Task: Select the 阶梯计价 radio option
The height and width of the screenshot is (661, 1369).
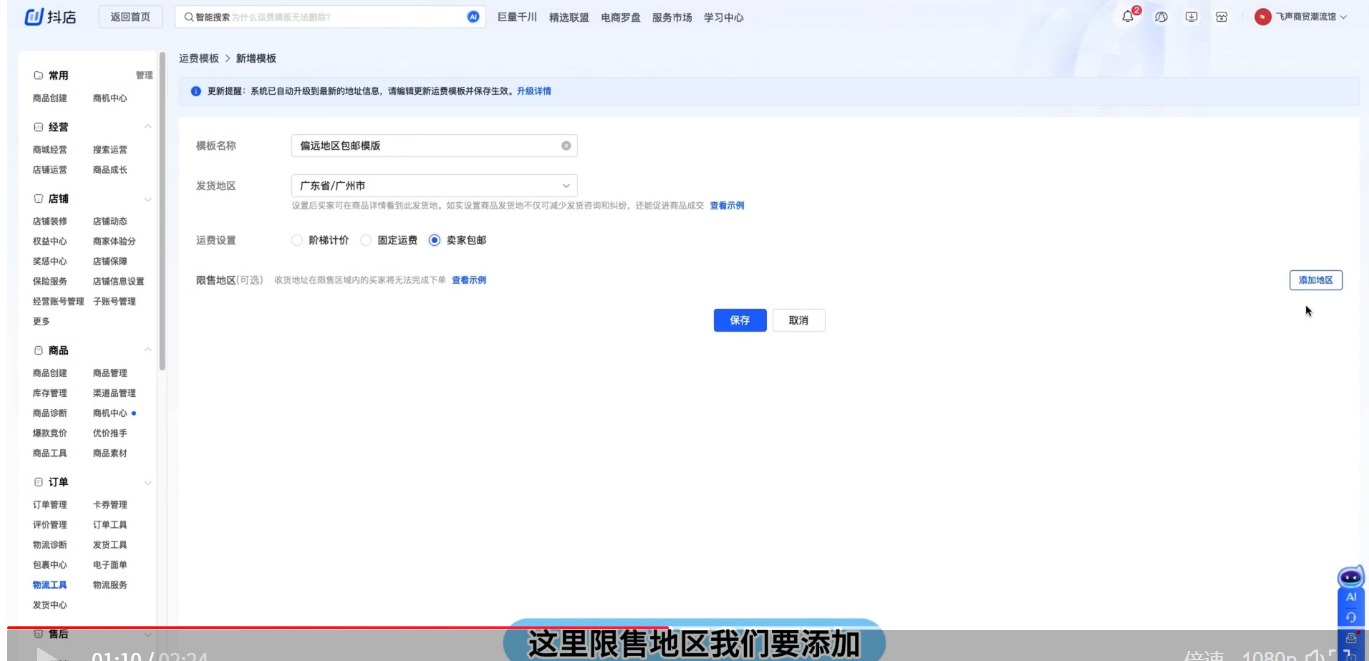Action: click(296, 240)
